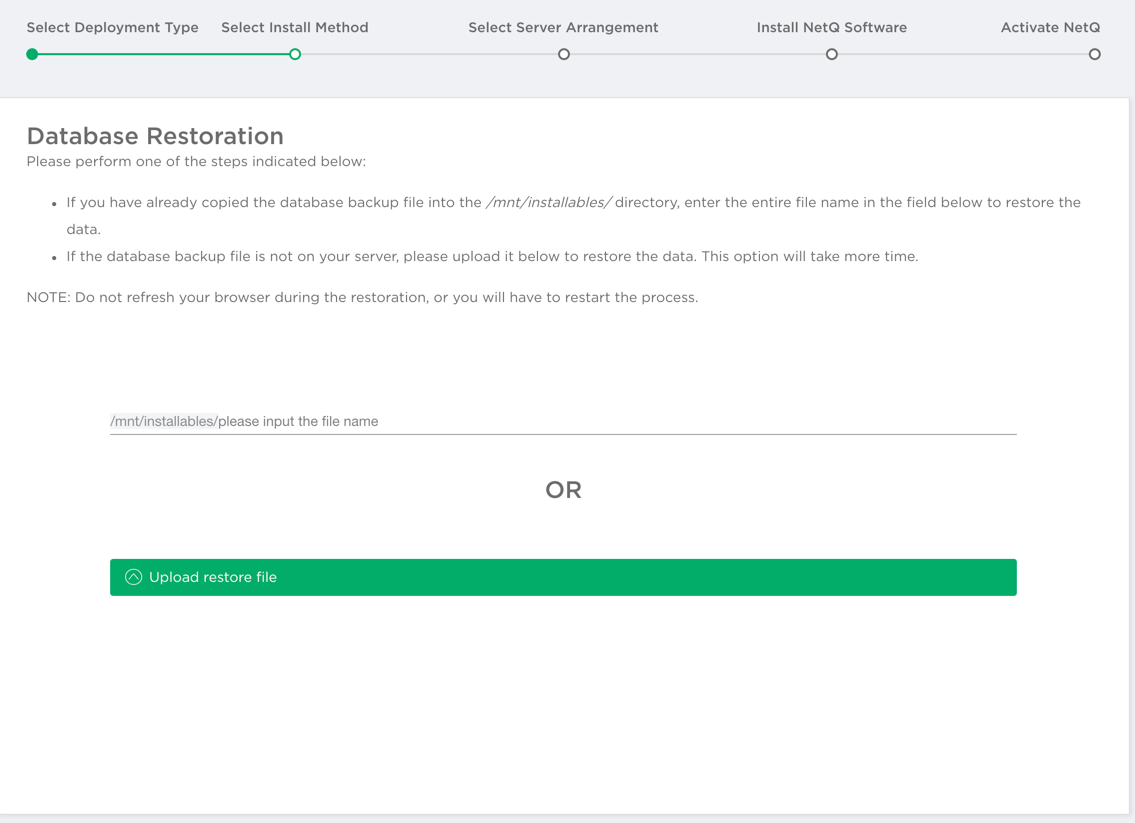Click the gray progress line after Select Install Method
The height and width of the screenshot is (823, 1135).
pyautogui.click(x=430, y=54)
